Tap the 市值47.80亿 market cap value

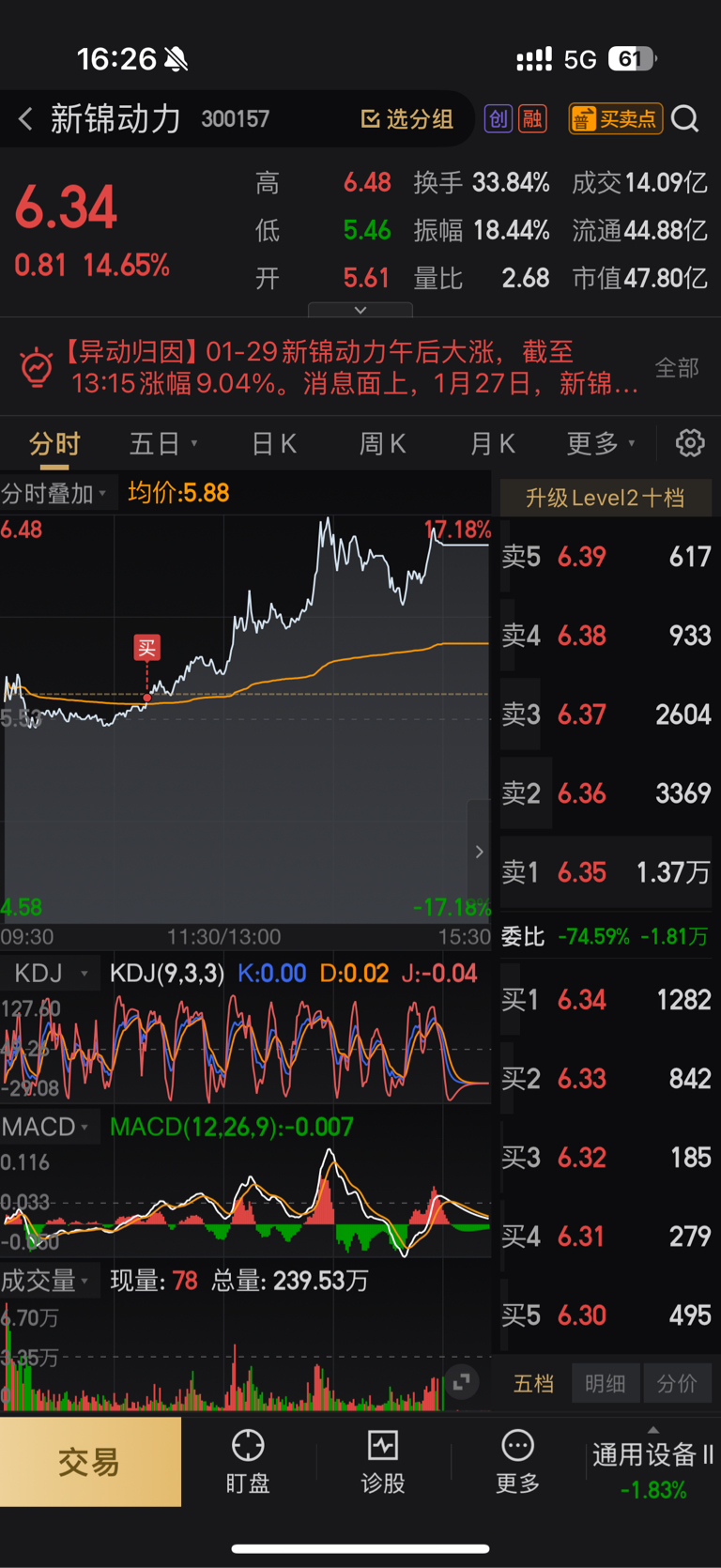tap(639, 279)
